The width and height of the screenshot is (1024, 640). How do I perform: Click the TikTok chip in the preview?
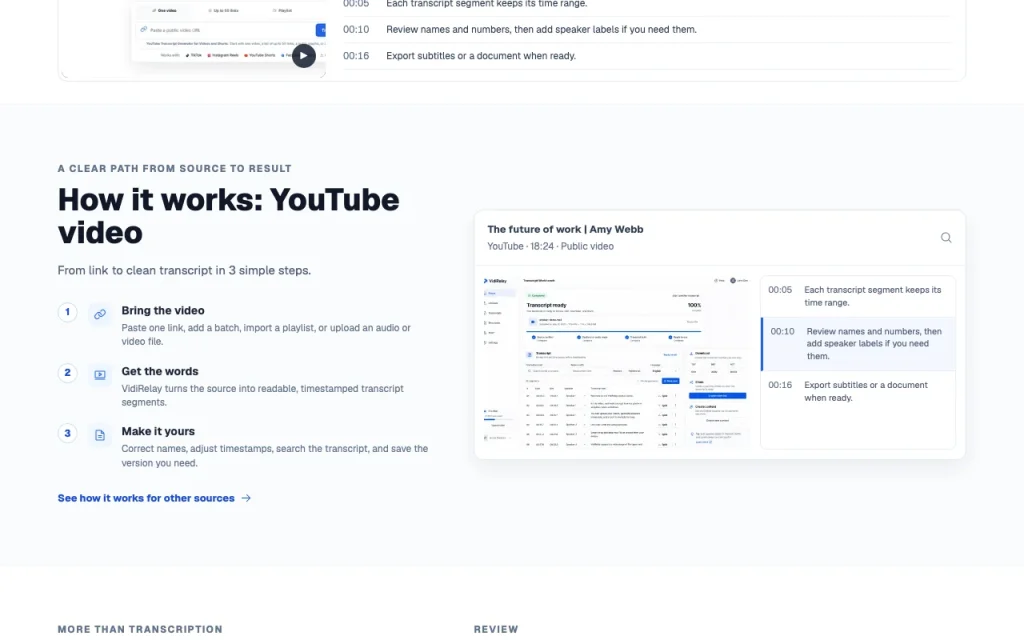[193, 56]
